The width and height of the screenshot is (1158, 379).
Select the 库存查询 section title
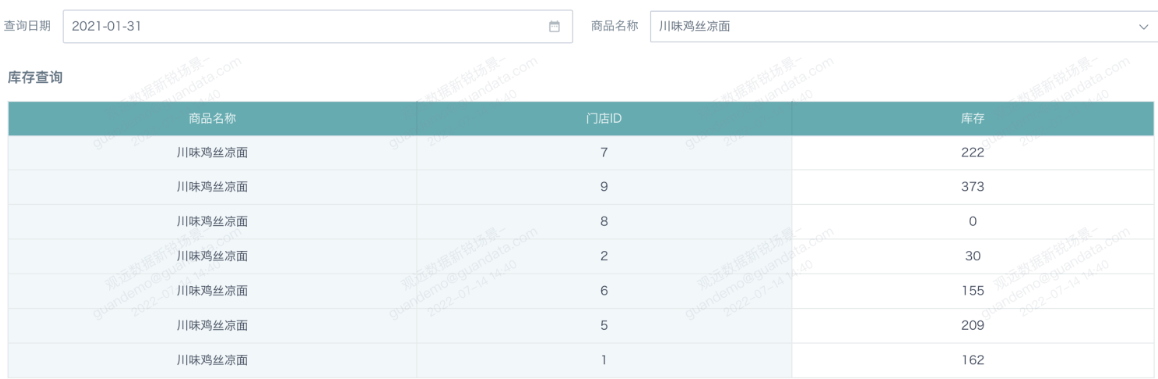pos(35,76)
